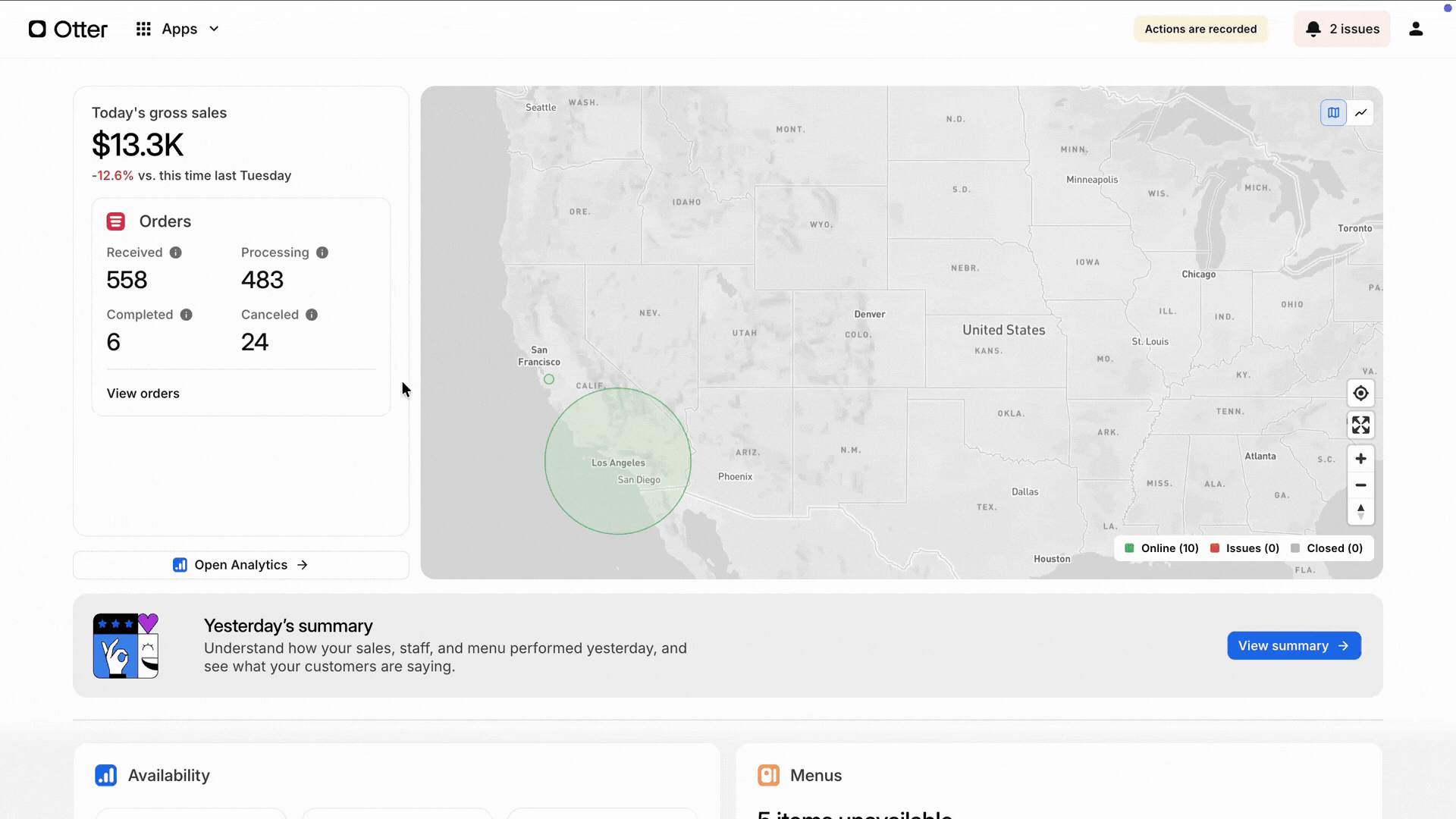Screen dimensions: 1456x819
Task: Click the Apps grid icon
Action: point(143,29)
